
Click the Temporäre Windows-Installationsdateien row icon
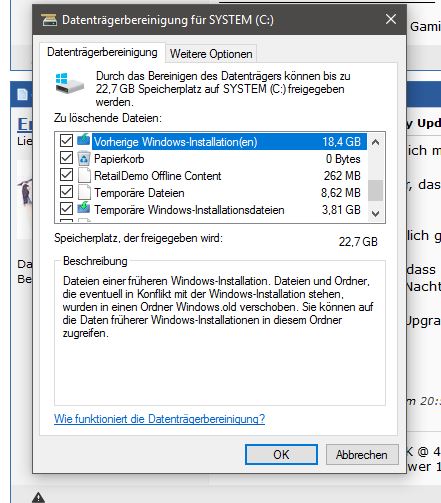[x=84, y=208]
